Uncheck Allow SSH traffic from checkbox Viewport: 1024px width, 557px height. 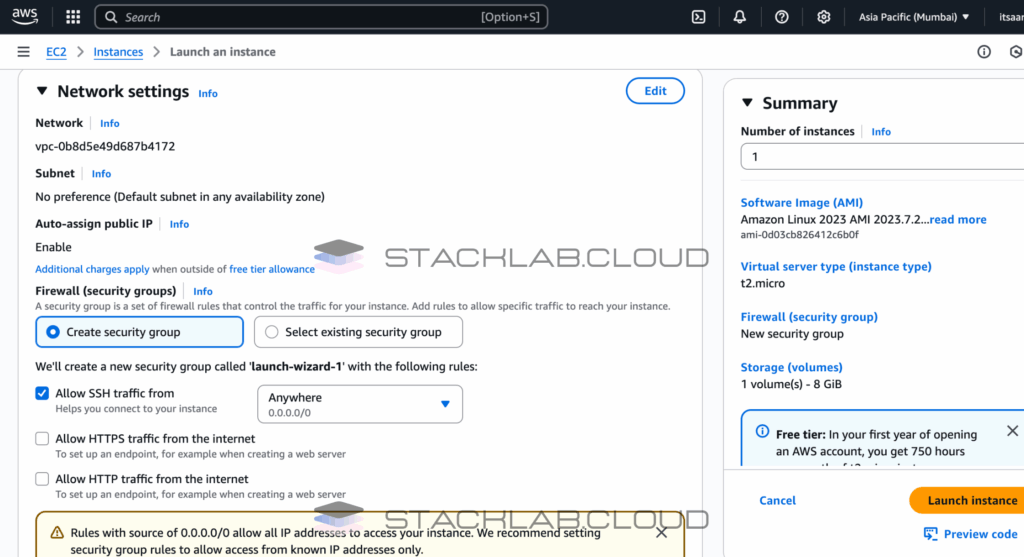42,394
